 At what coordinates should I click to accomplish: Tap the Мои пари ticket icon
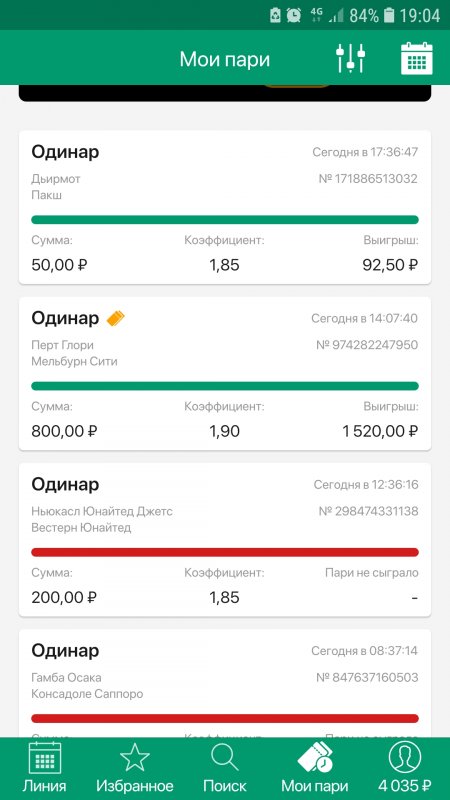tap(315, 757)
